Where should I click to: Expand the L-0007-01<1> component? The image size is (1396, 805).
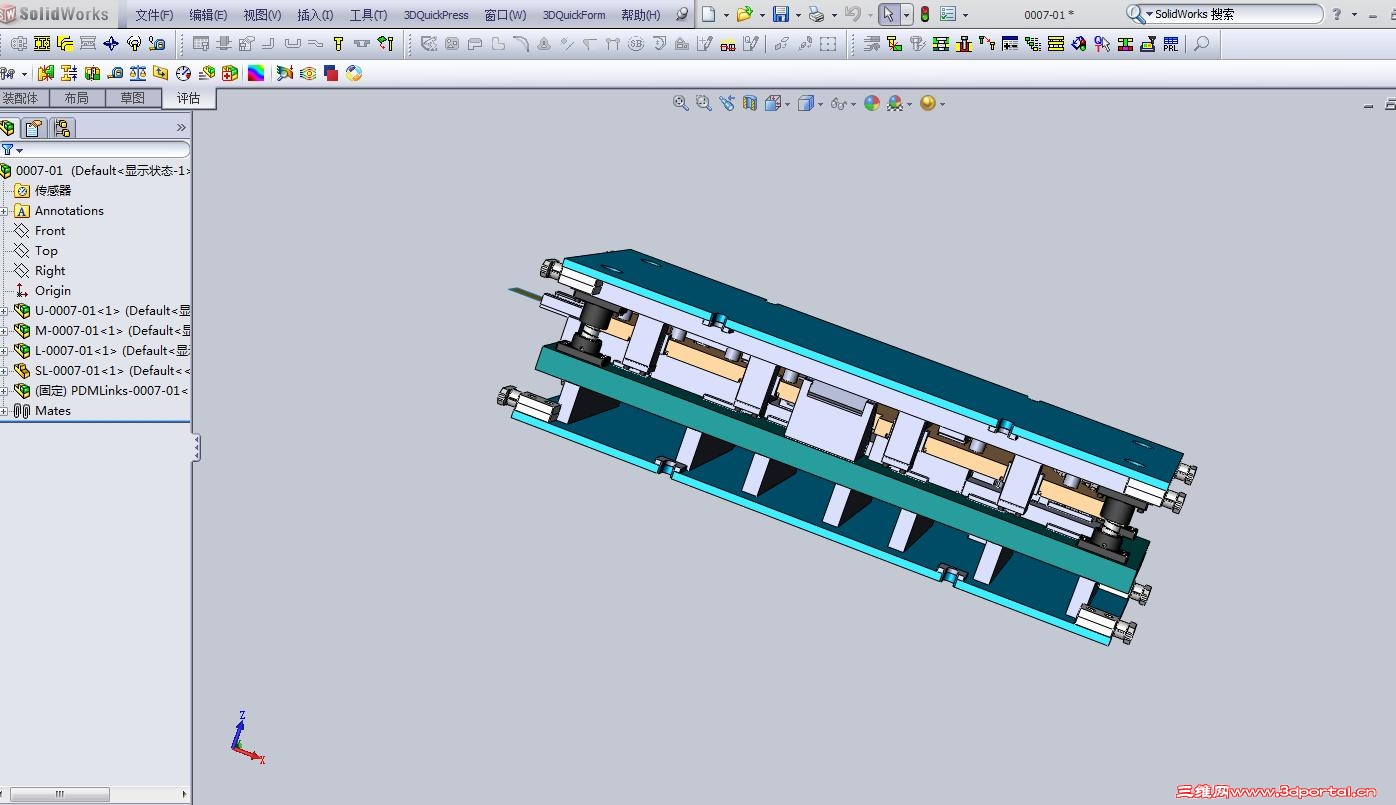[4, 351]
